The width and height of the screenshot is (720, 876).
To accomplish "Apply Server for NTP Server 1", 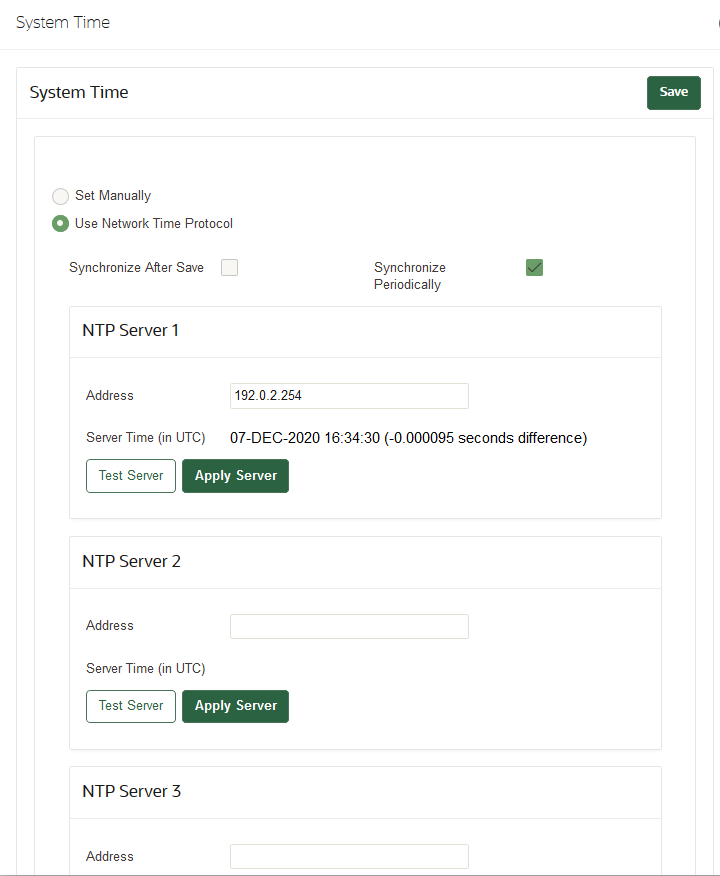I will point(236,476).
